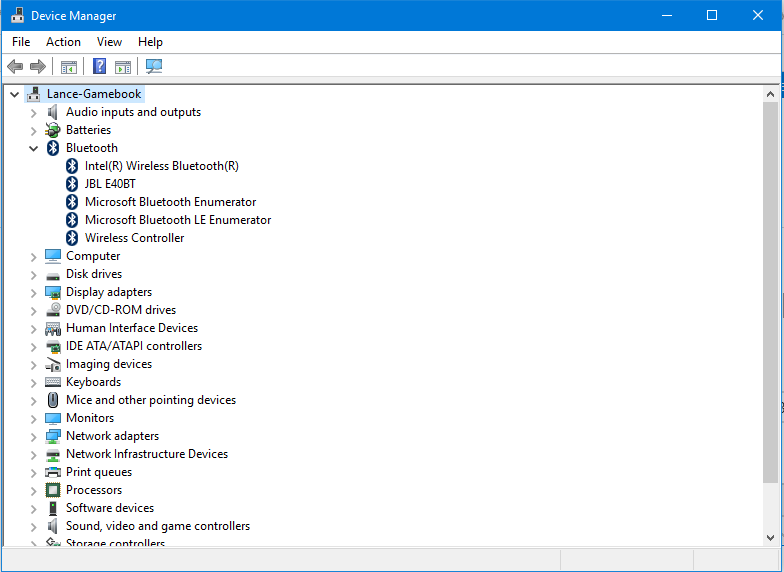
Task: Select the Print queues label
Action: (x=99, y=472)
